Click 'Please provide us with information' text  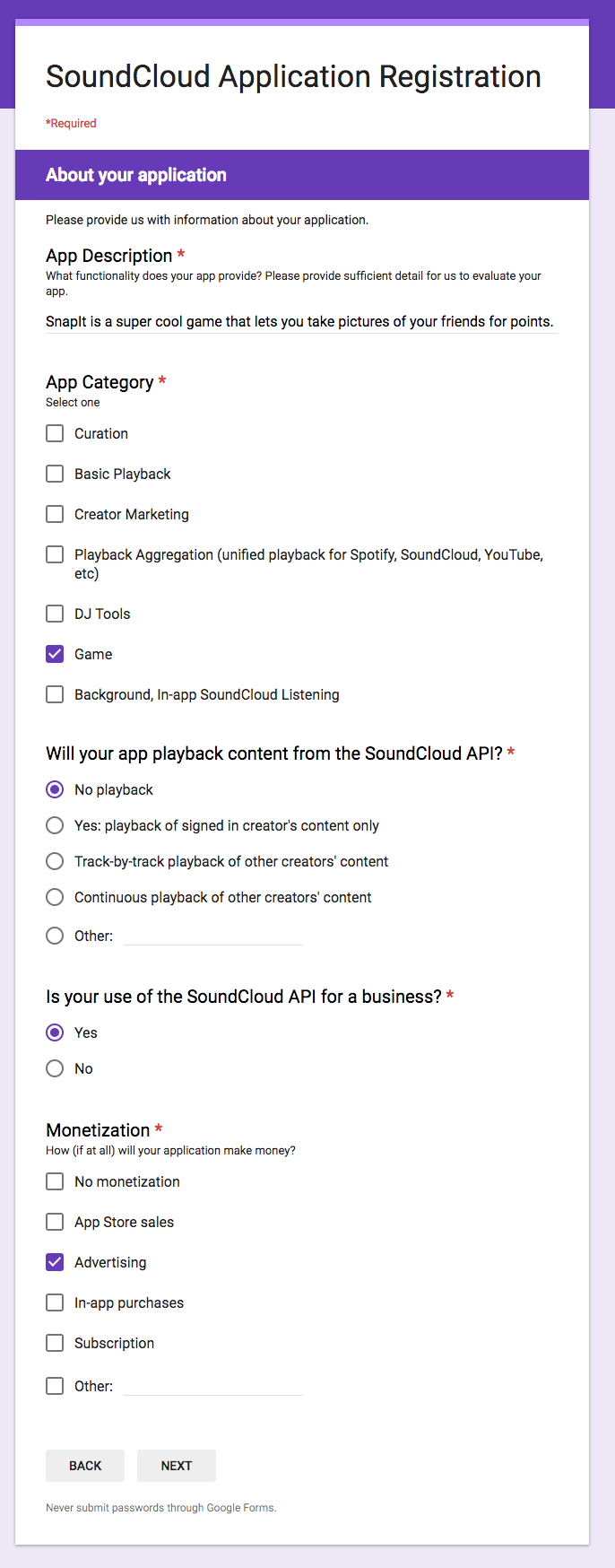coord(207,220)
